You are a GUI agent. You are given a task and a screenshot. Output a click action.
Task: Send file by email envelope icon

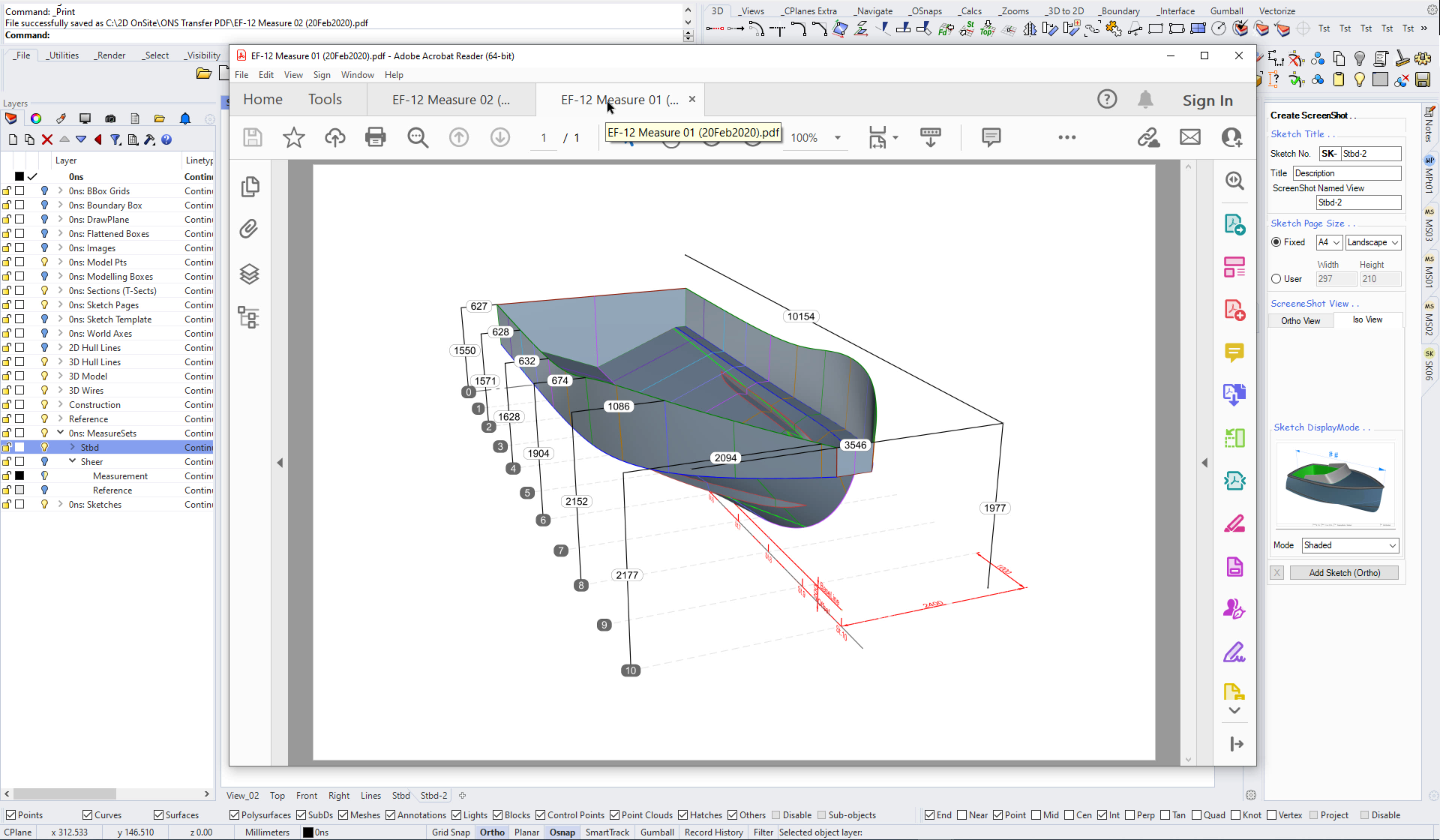point(1190,137)
